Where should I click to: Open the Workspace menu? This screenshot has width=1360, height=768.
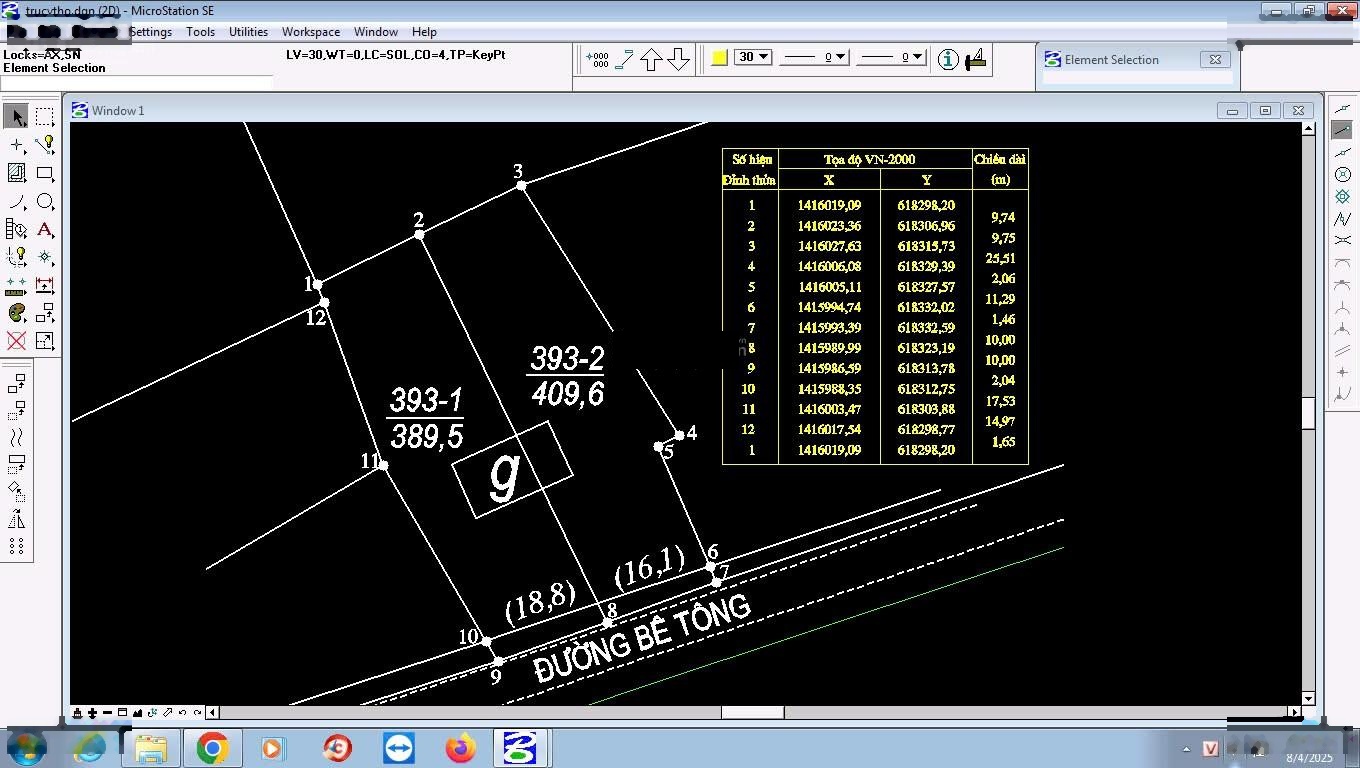click(x=310, y=32)
